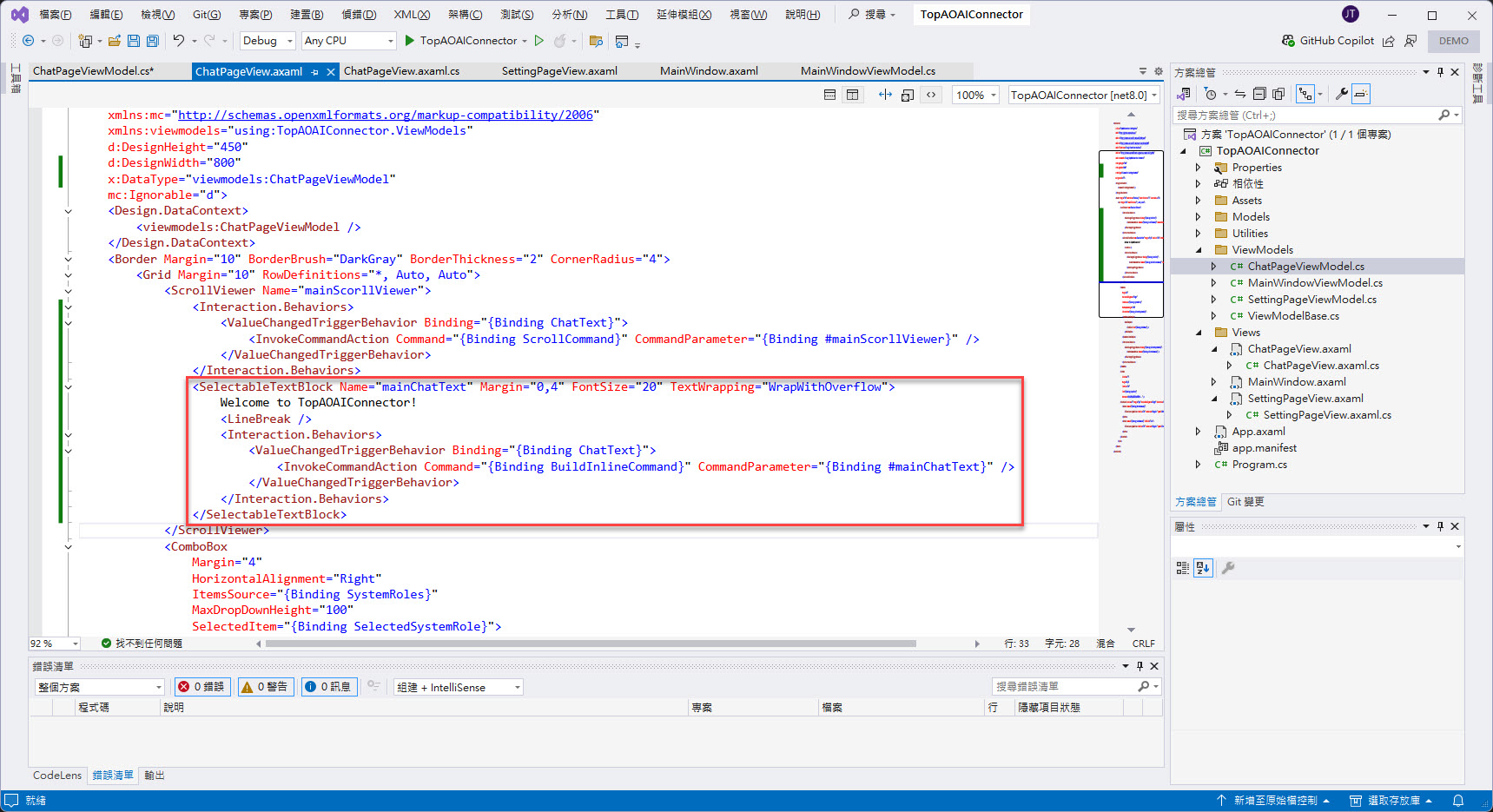Switch to the SettingPageView.axaml tab

(559, 71)
